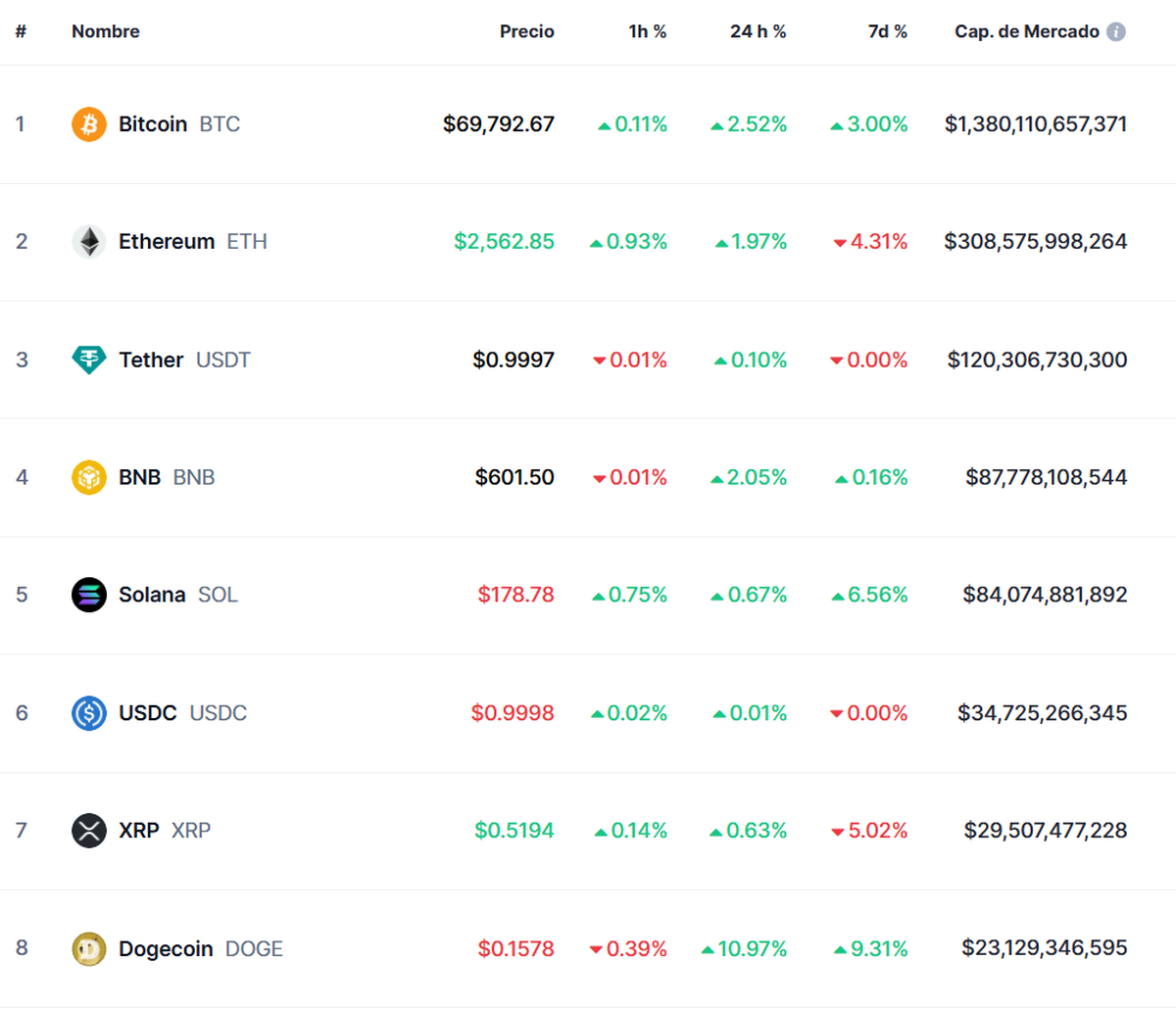
Task: Sort by the 7d % column header
Action: pos(887,31)
